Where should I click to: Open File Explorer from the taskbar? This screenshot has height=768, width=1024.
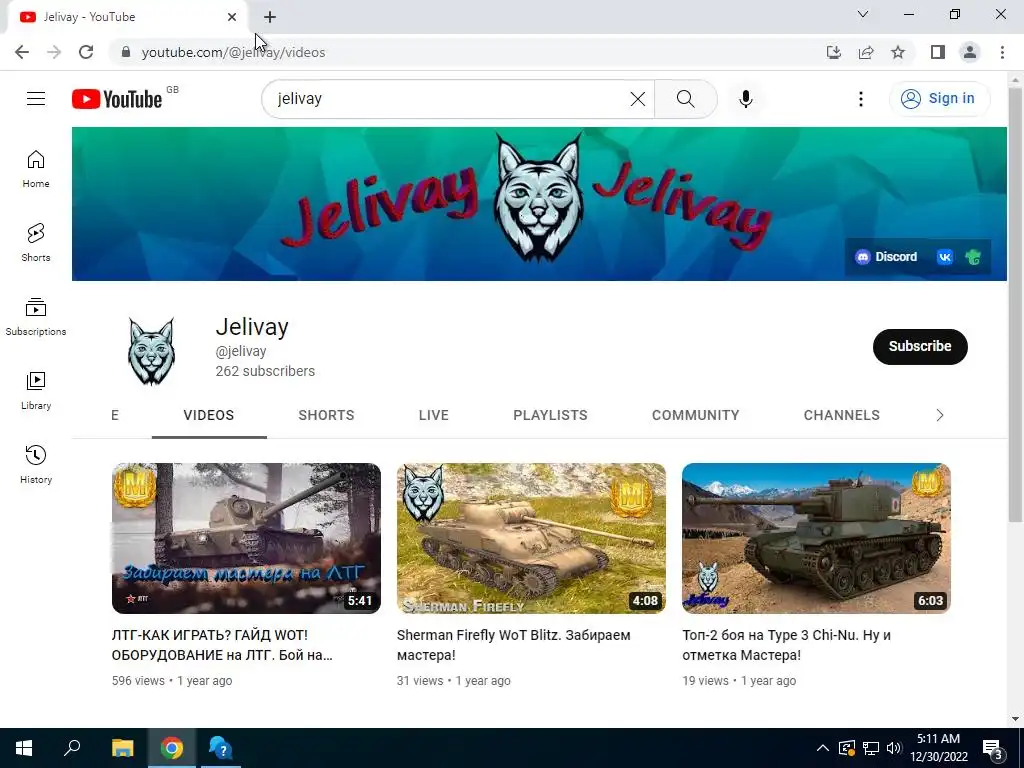coord(122,748)
